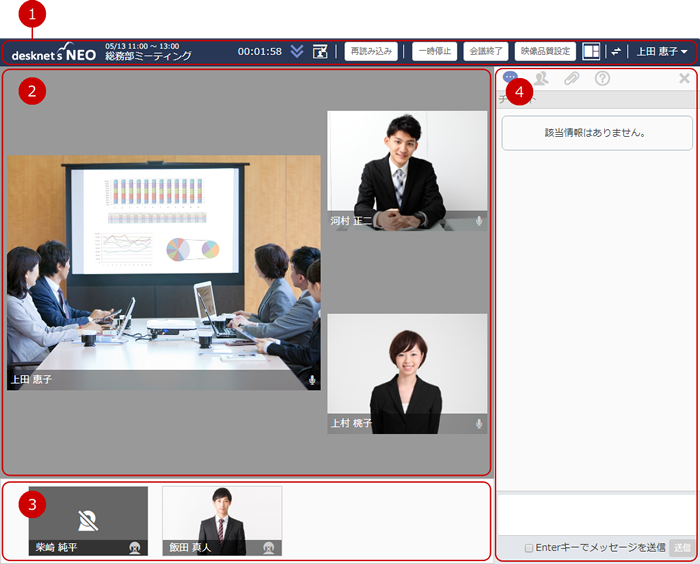Open the help question mark tab

point(602,78)
